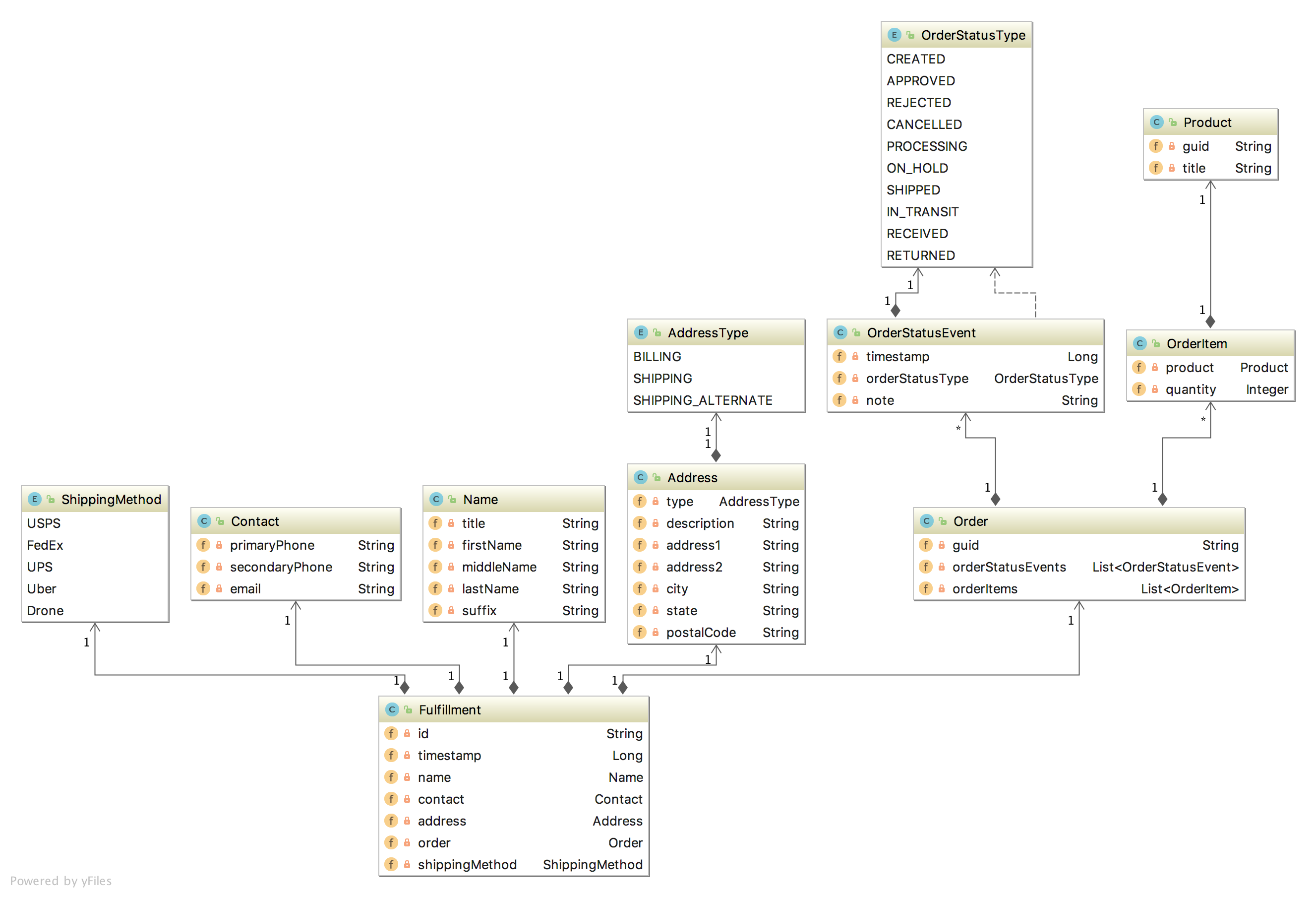Click the Powered by yFiles text
This screenshot has width=1316, height=897.
[x=60, y=881]
